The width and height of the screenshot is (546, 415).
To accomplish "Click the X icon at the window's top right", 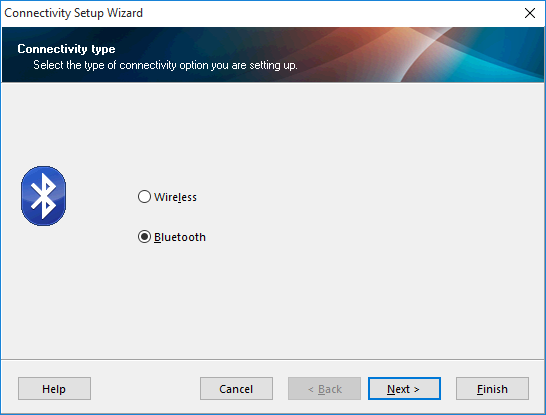I will [x=530, y=13].
